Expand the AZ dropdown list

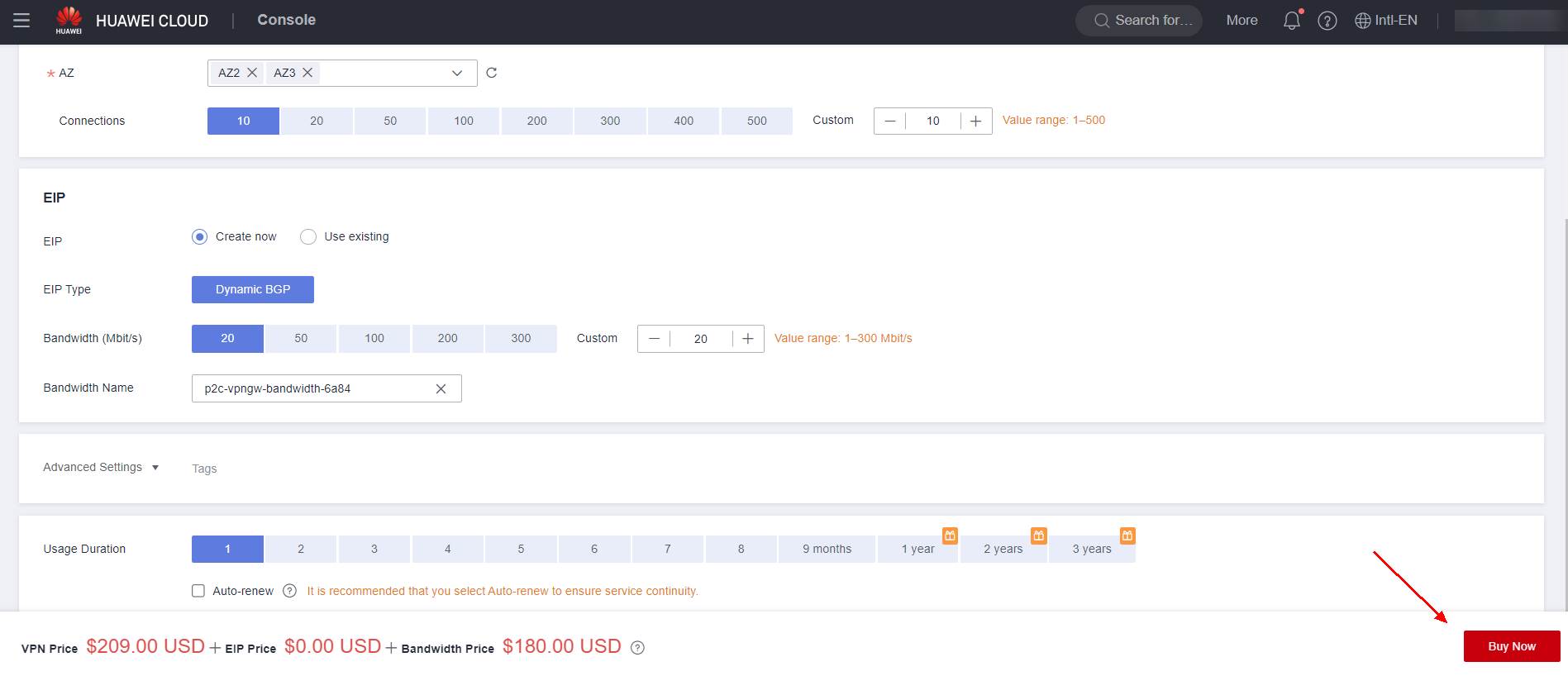pyautogui.click(x=456, y=73)
